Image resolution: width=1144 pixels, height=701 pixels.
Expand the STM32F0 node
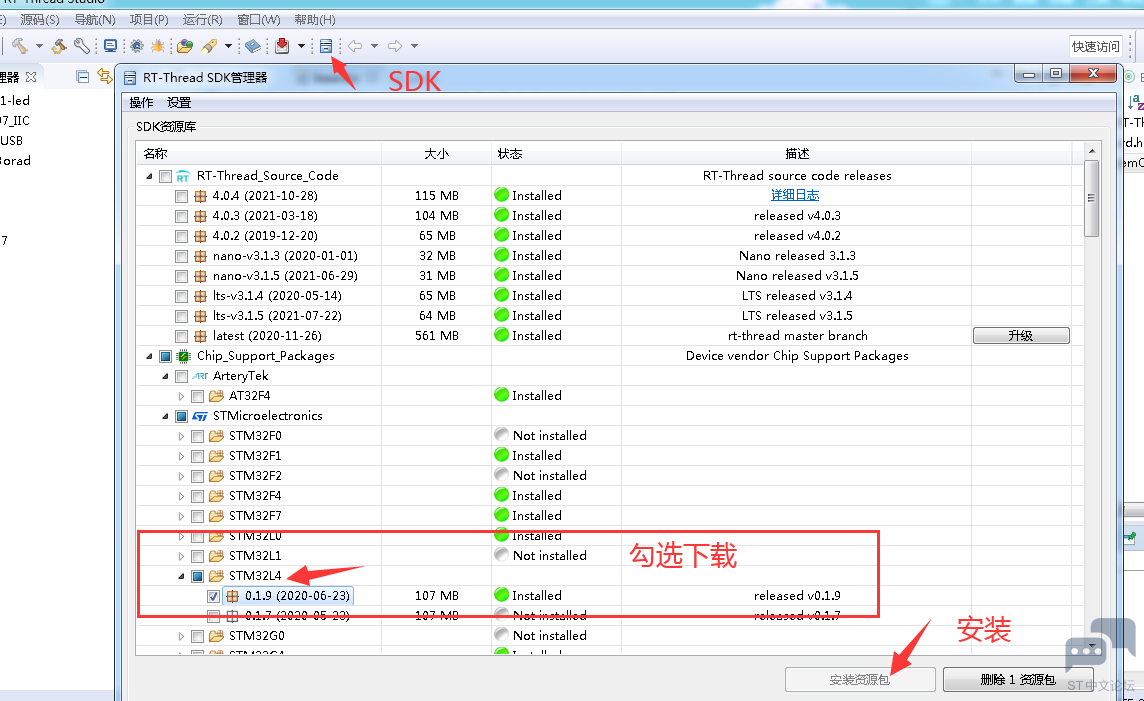pos(181,436)
